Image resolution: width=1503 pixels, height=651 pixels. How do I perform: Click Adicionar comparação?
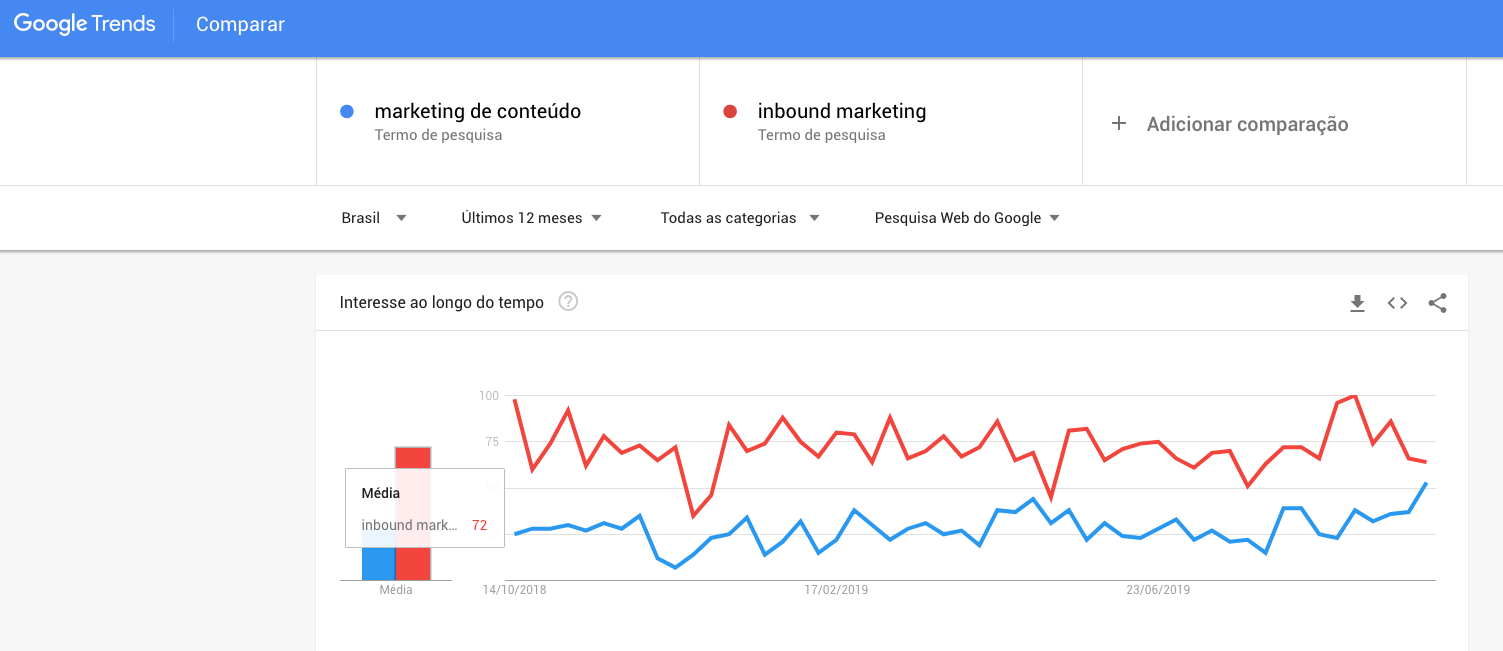pyautogui.click(x=1247, y=123)
